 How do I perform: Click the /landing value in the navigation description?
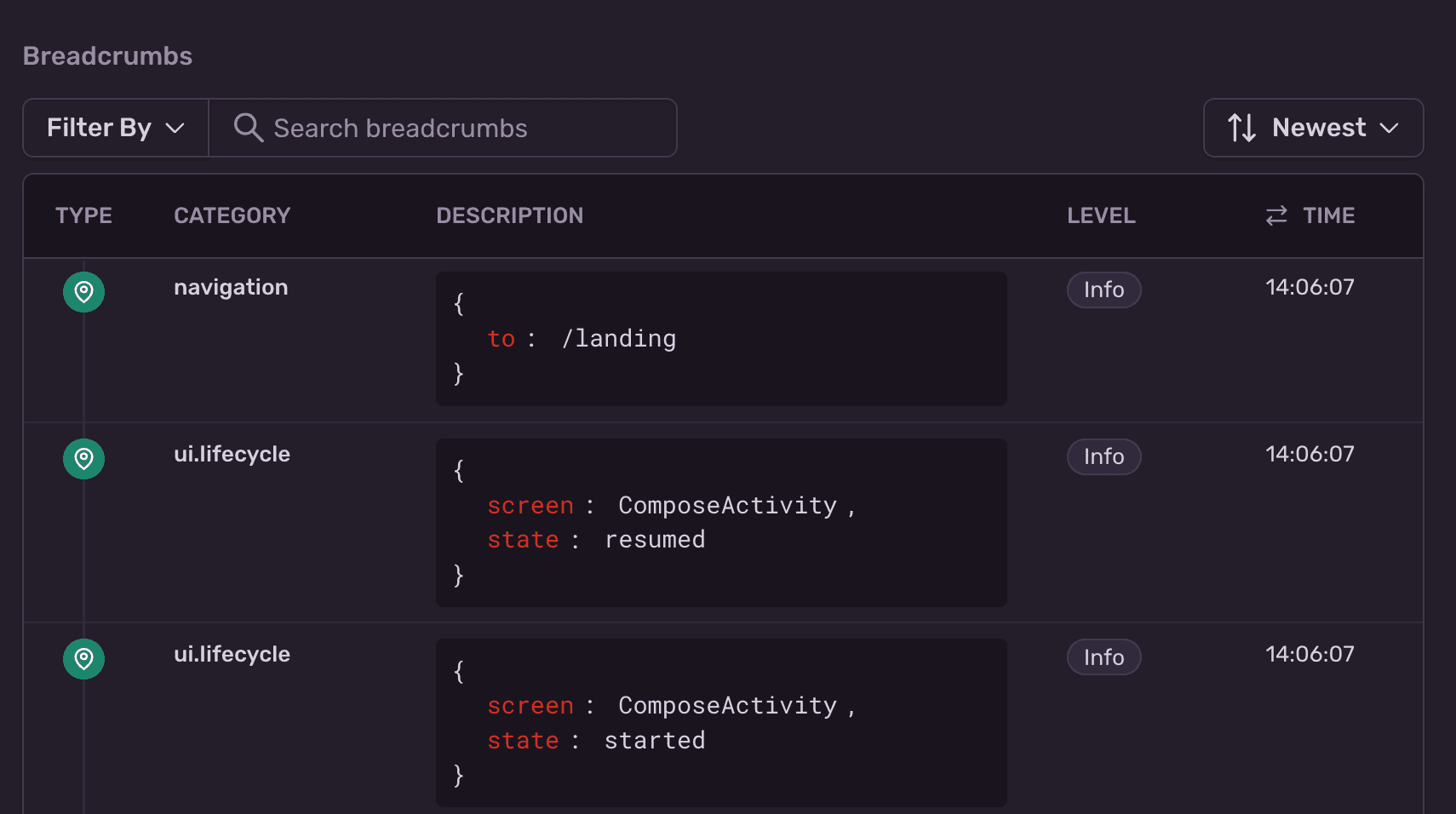coord(619,338)
